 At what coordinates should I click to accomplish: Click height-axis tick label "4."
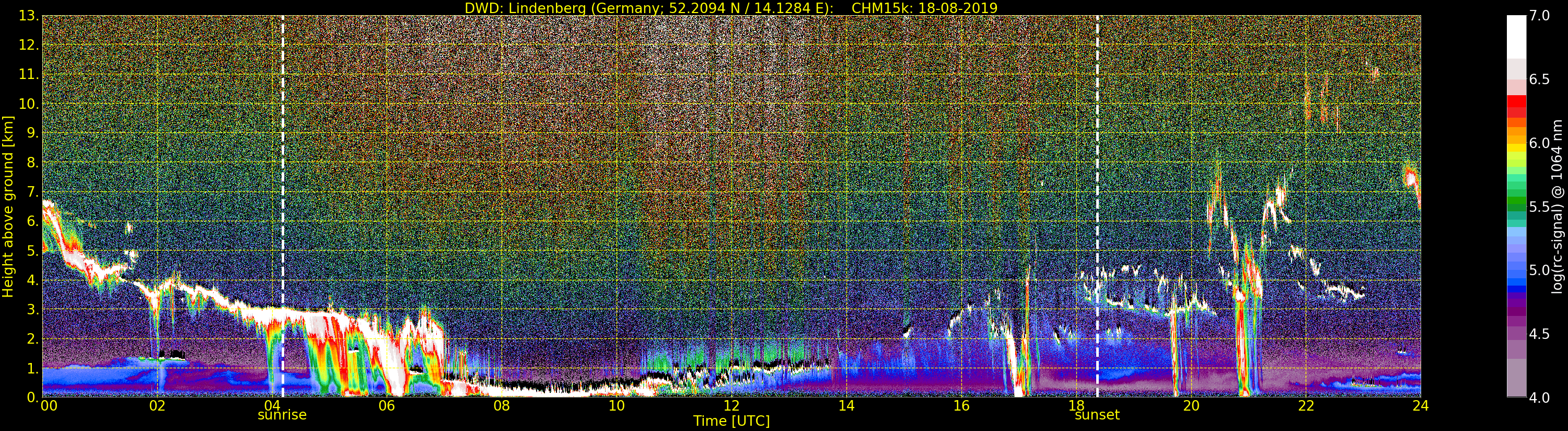32,280
